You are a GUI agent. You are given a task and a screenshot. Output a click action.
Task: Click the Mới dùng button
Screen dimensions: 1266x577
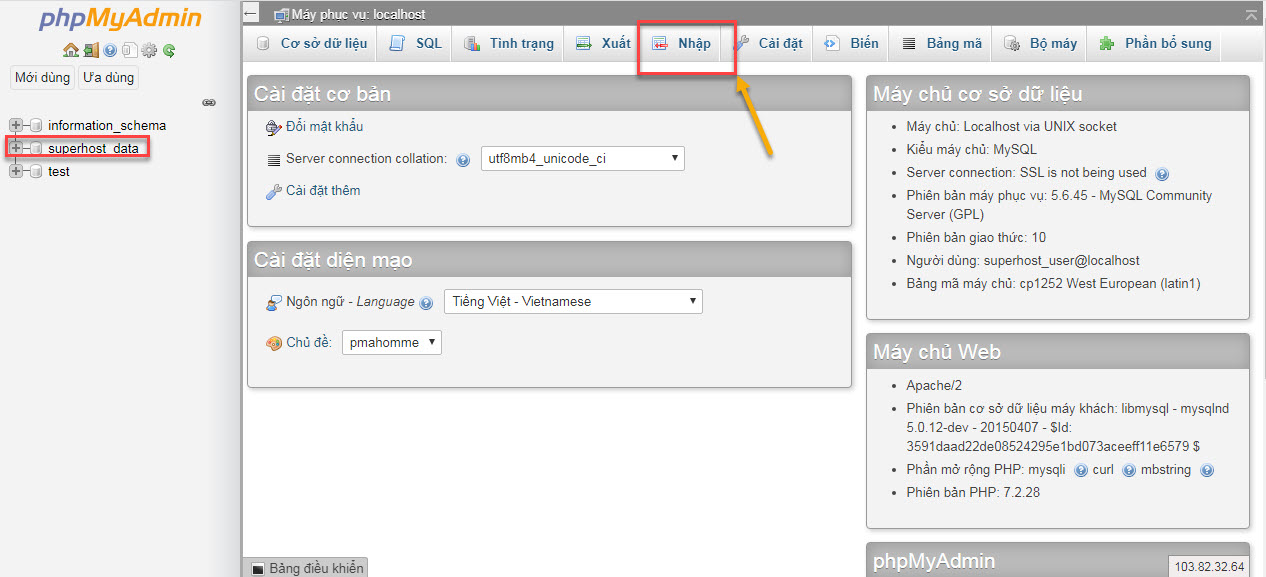43,77
